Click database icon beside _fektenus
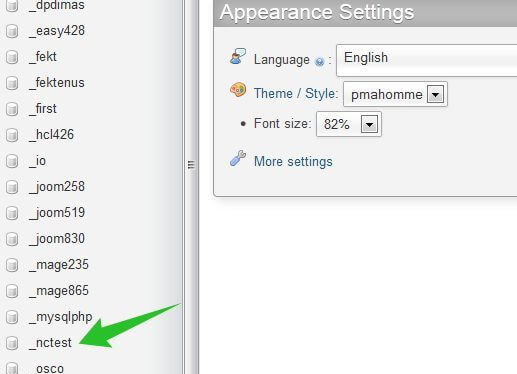 tap(12, 83)
